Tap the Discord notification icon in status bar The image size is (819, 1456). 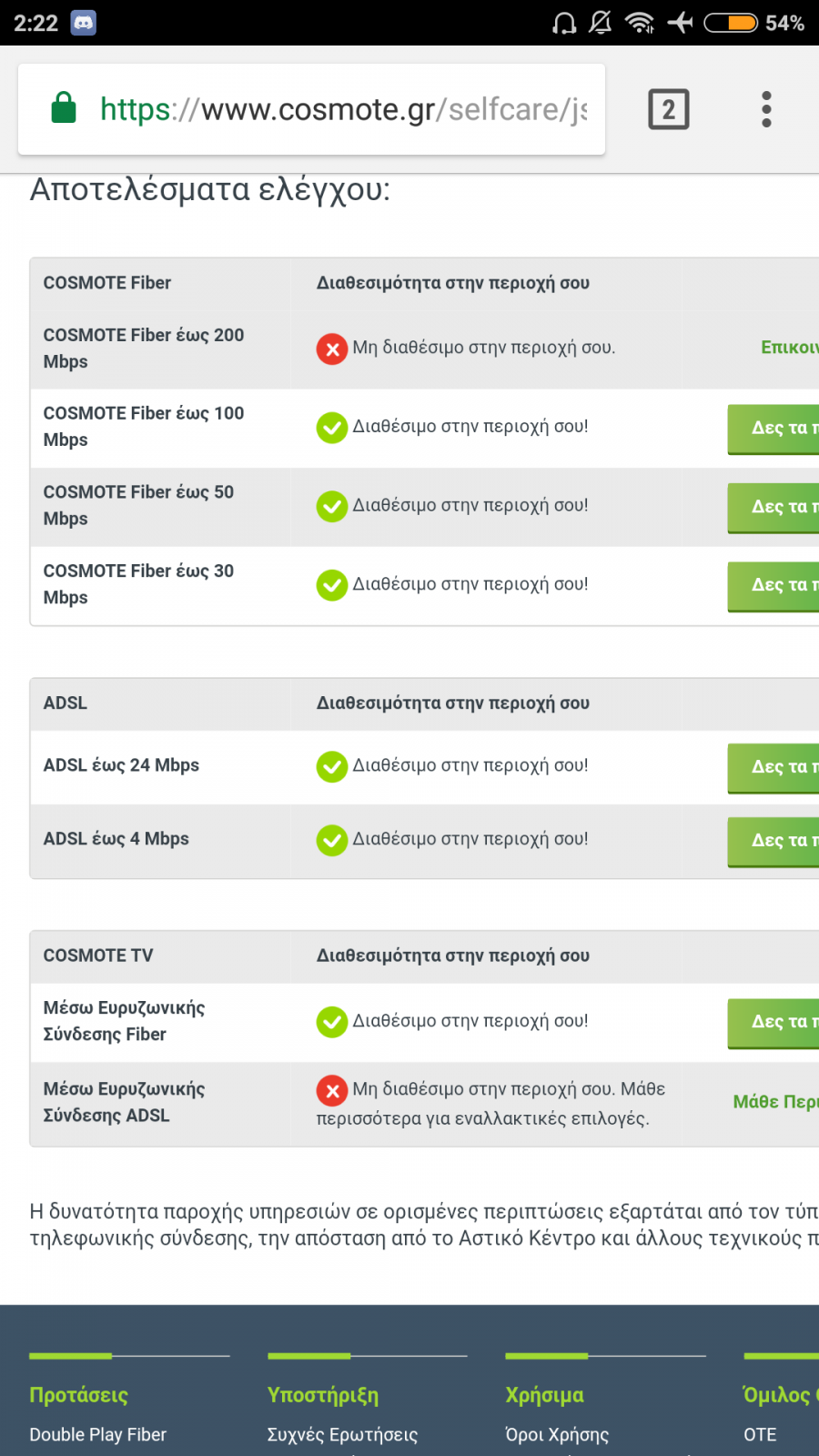tap(84, 23)
